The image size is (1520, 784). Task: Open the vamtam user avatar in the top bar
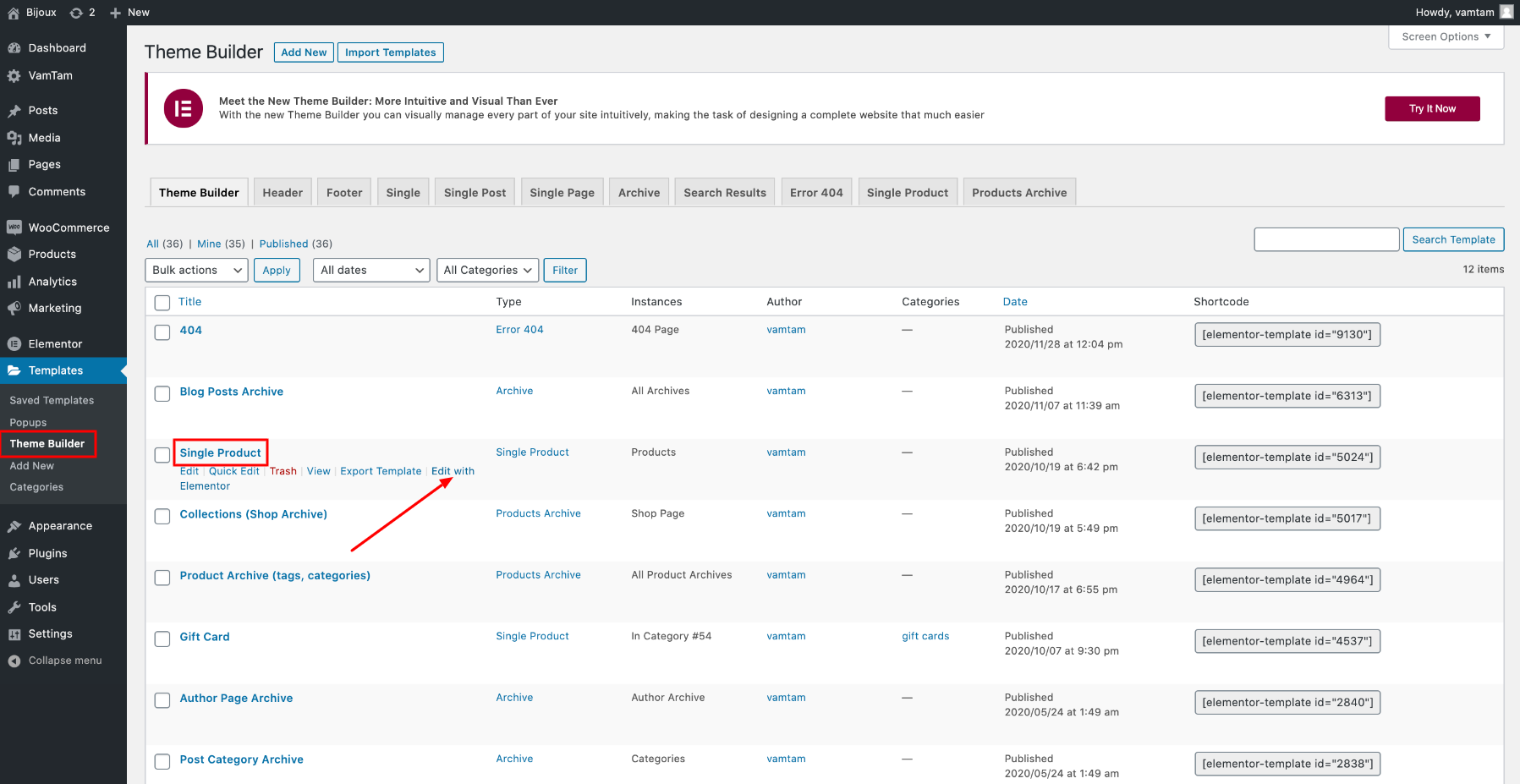(x=1506, y=12)
